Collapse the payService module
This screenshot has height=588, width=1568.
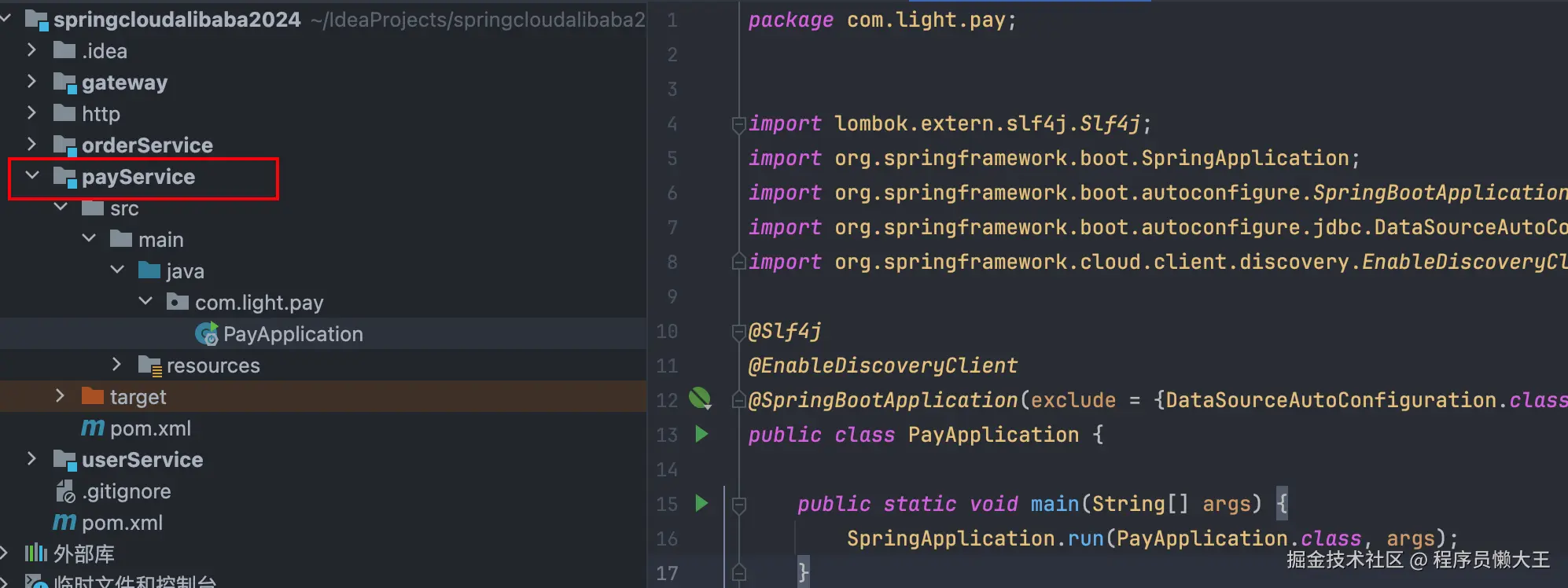32,176
